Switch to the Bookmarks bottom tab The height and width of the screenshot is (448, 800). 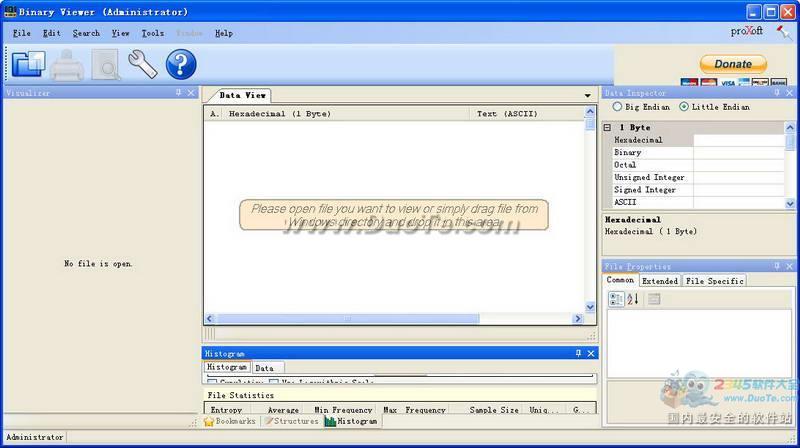pos(230,421)
